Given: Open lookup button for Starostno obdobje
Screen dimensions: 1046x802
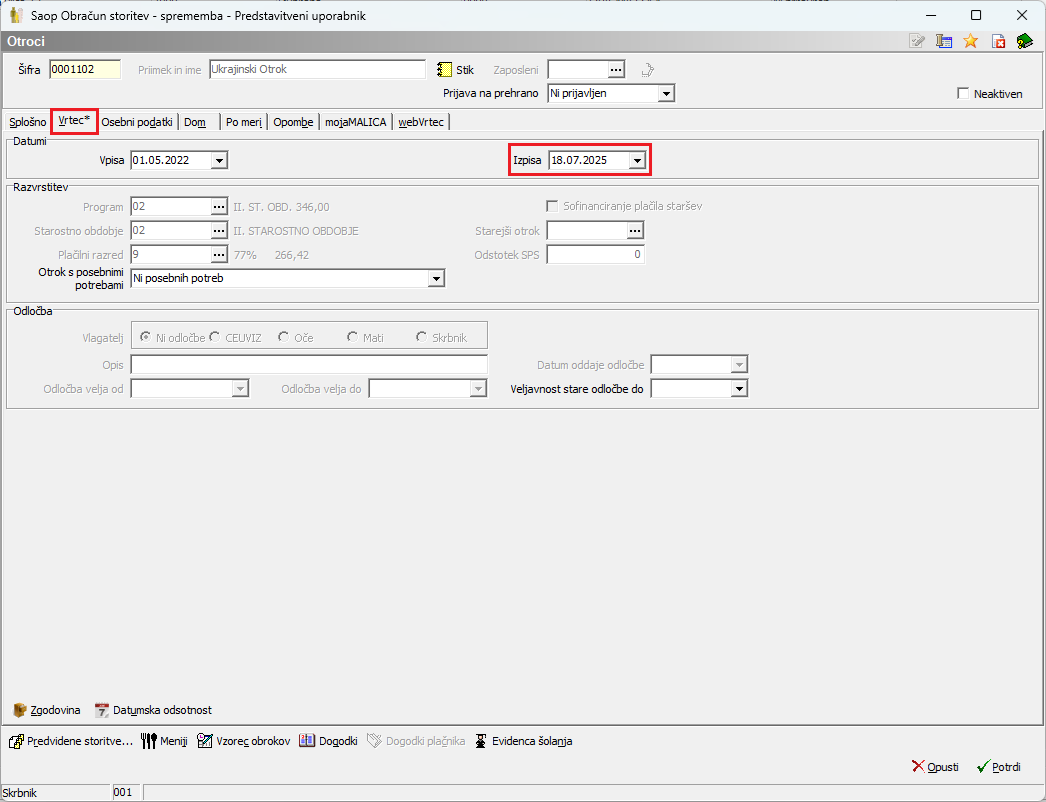Looking at the screenshot, I should [219, 231].
